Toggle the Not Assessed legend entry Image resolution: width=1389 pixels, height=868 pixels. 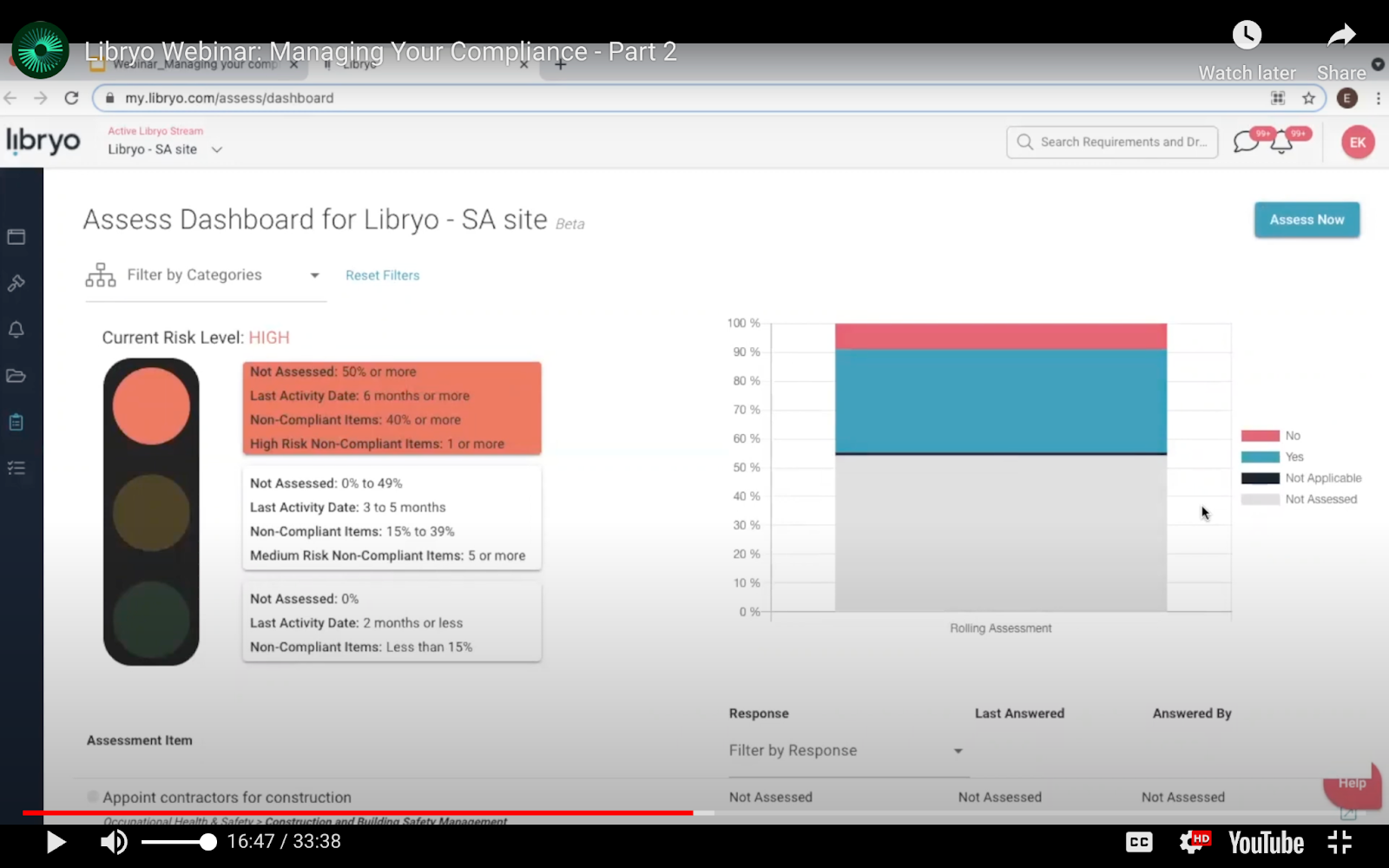click(x=1299, y=499)
